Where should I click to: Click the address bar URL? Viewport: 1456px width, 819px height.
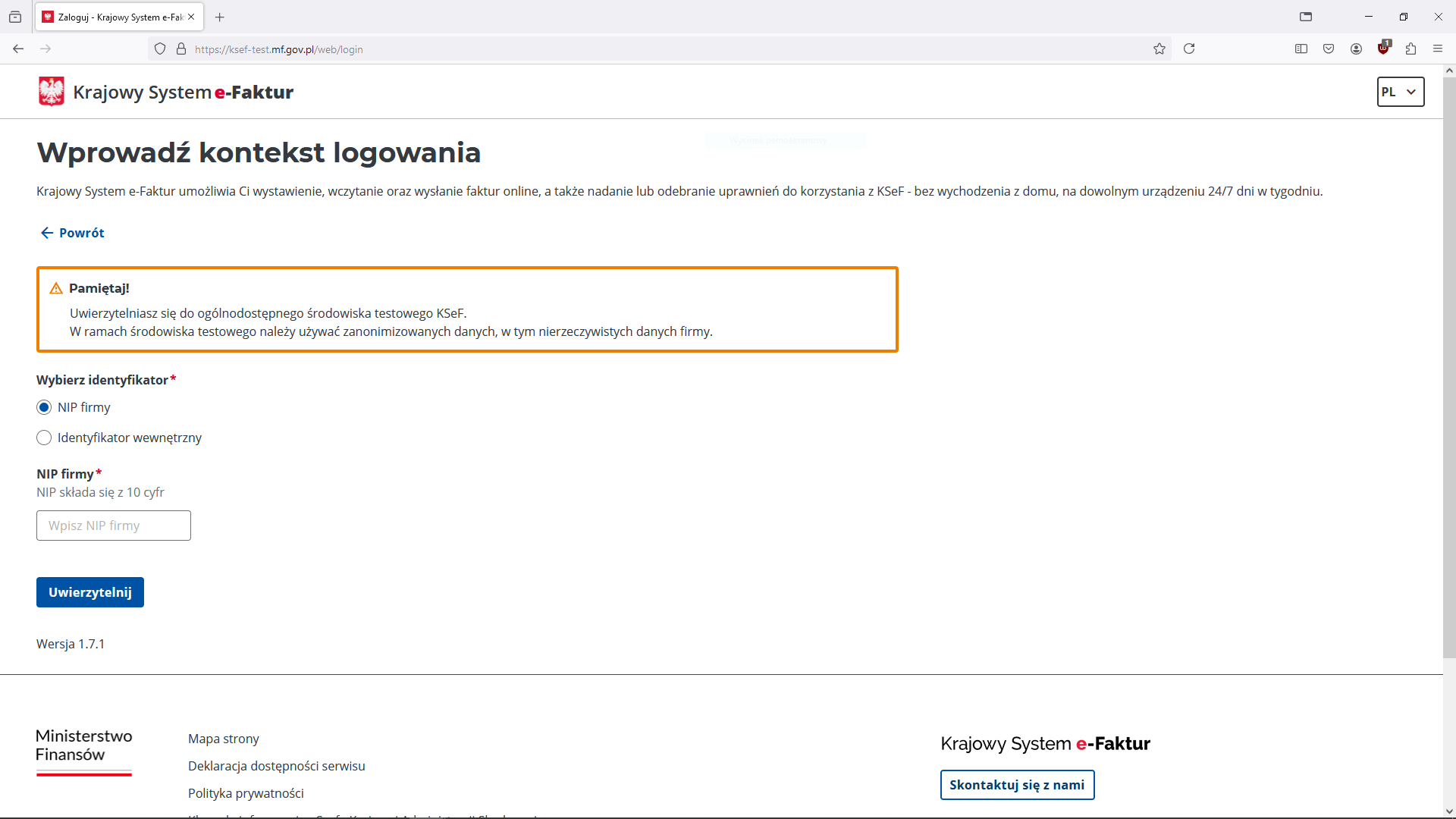[x=279, y=49]
